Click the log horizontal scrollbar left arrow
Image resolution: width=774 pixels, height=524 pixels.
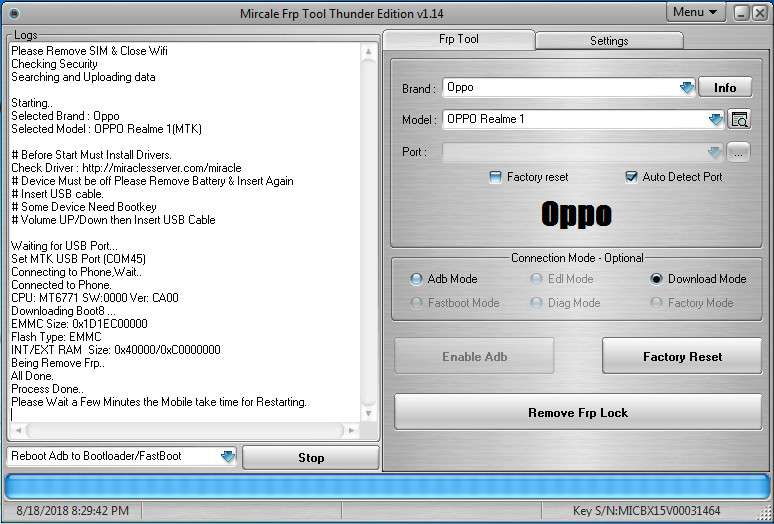(18, 430)
